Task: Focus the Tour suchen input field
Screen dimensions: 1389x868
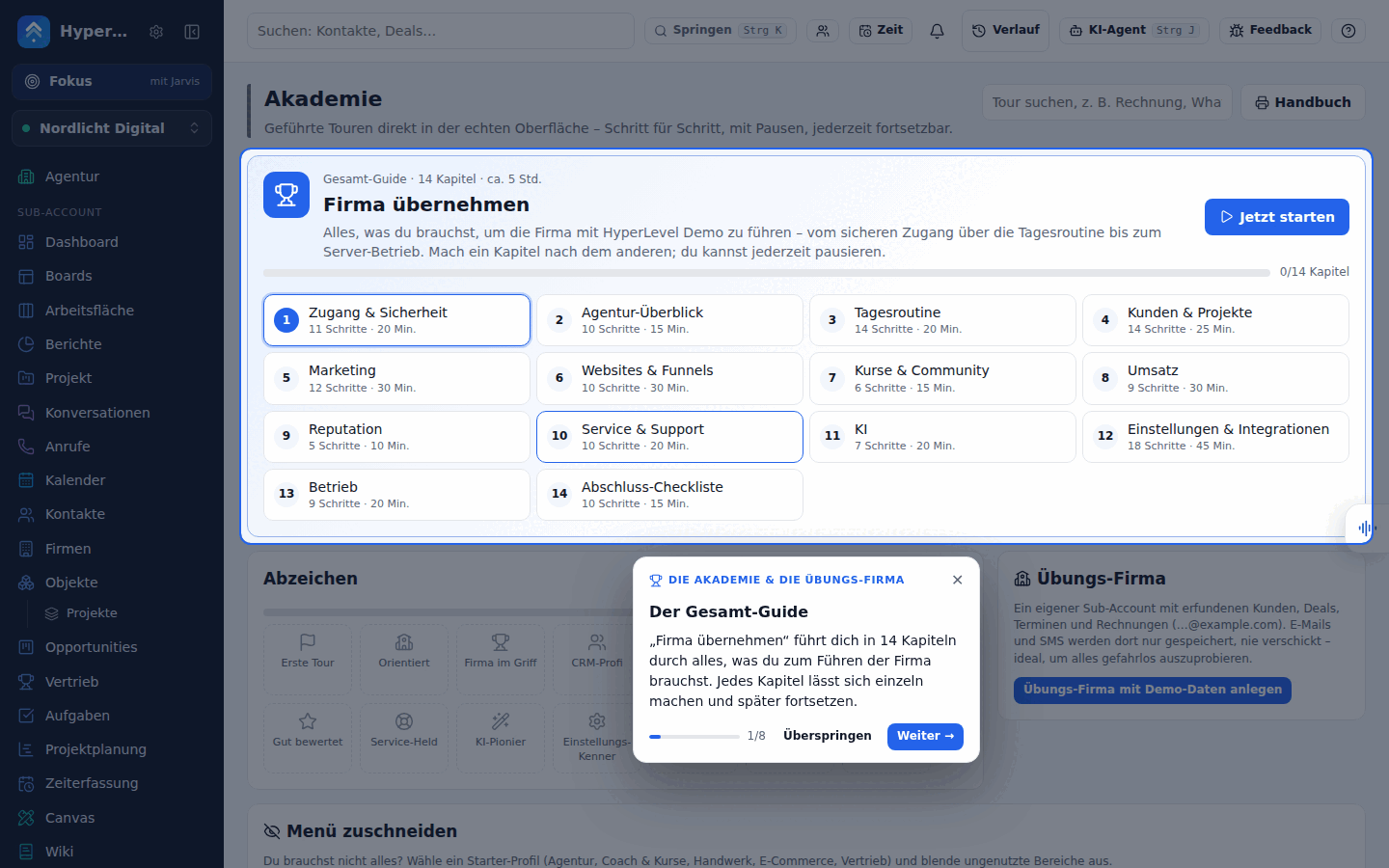Action: [x=1107, y=102]
